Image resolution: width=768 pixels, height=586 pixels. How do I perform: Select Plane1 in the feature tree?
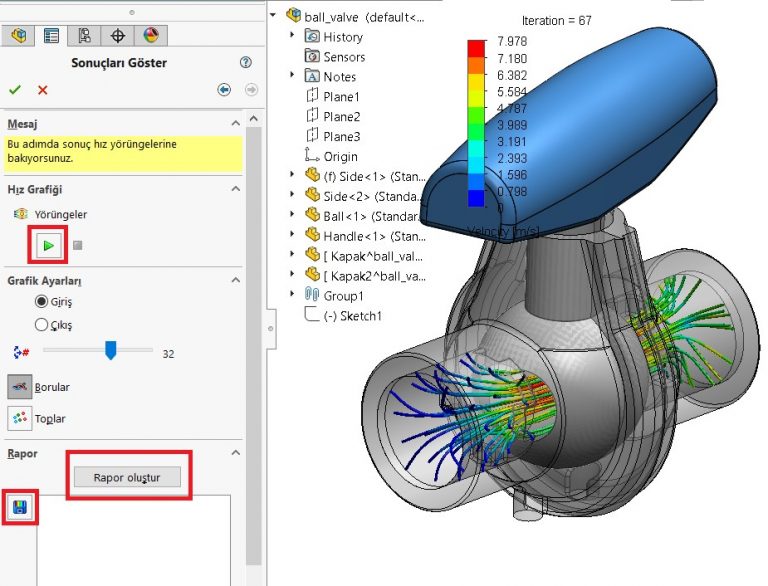click(x=340, y=96)
